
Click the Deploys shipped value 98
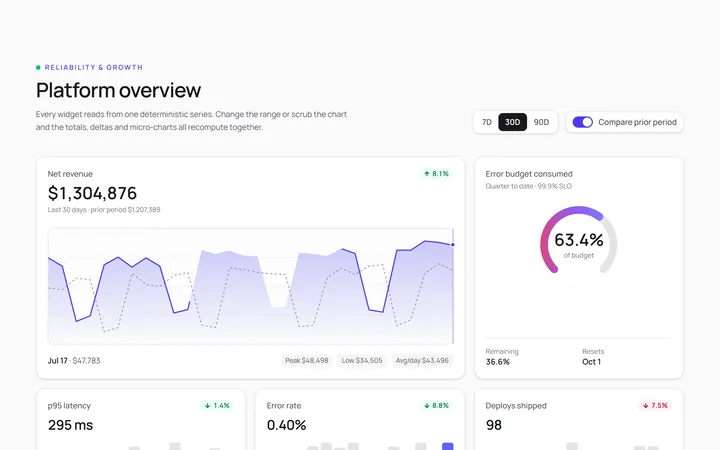tap(494, 425)
